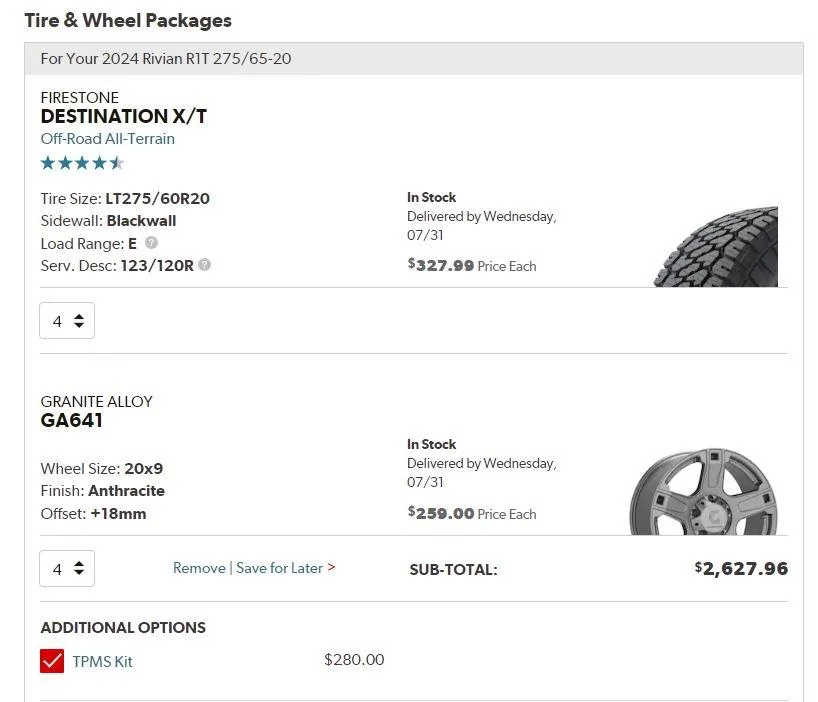The image size is (818, 702).
Task: Open Serv. Desc help question icon
Action: pyautogui.click(x=204, y=265)
